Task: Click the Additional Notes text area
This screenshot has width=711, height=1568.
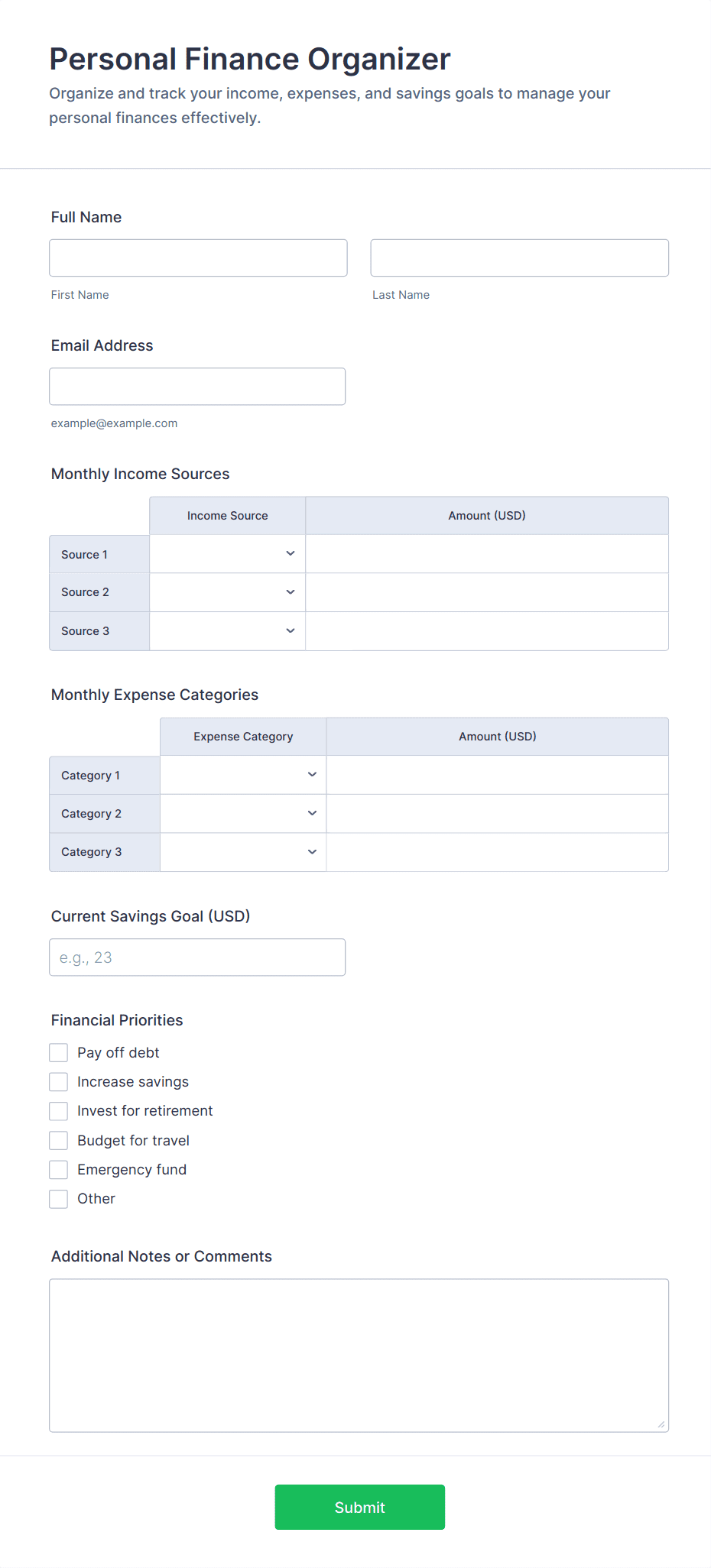Action: pyautogui.click(x=359, y=1355)
